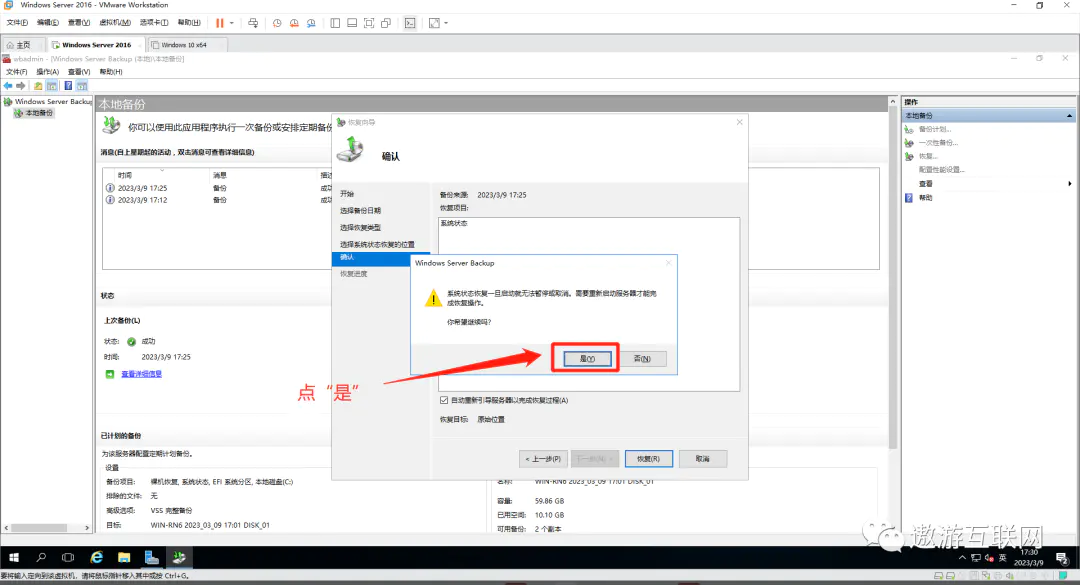The height and width of the screenshot is (585, 1080).
Task: Select the 2023/3/9 17:25 backup message row
Action: 217,187
